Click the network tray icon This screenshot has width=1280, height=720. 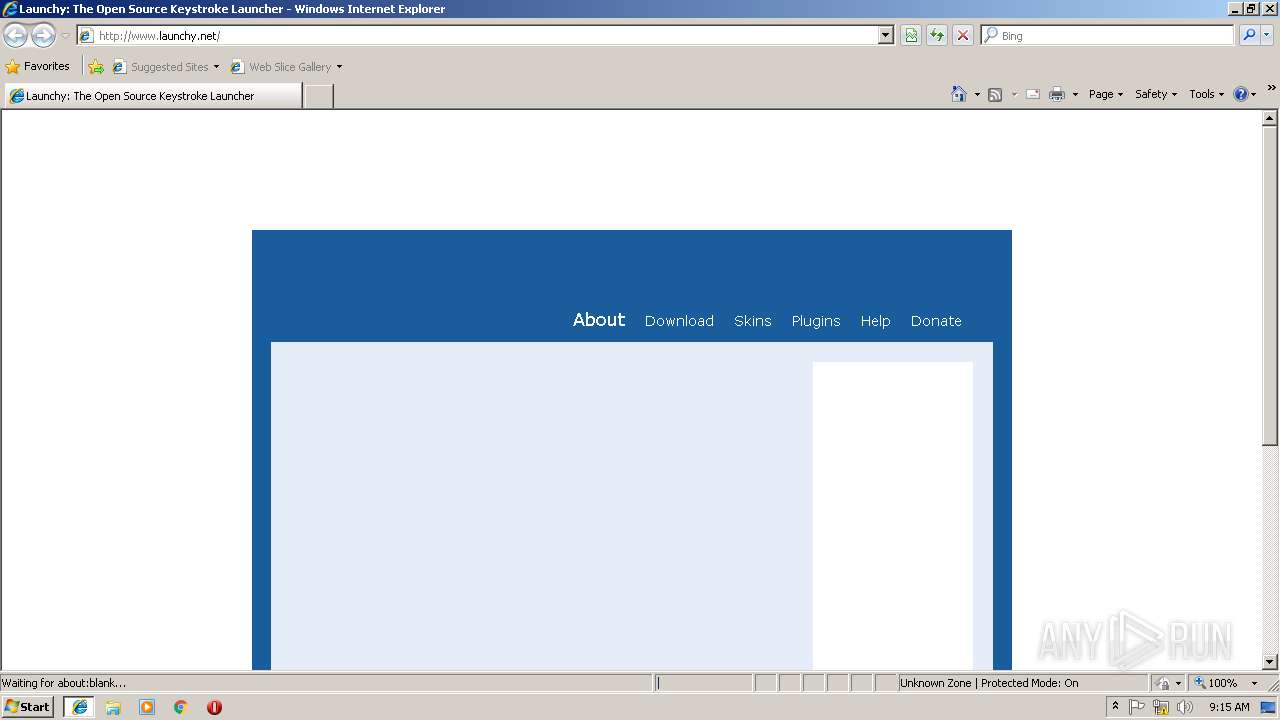click(1161, 707)
